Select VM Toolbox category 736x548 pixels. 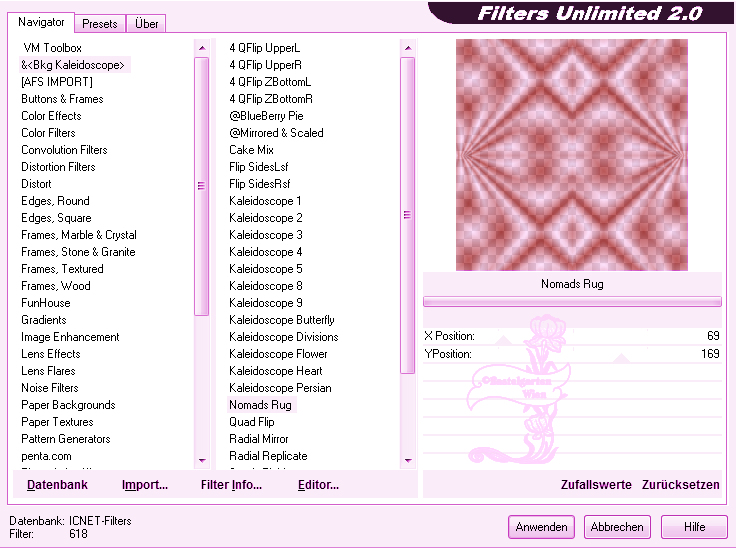click(x=52, y=48)
